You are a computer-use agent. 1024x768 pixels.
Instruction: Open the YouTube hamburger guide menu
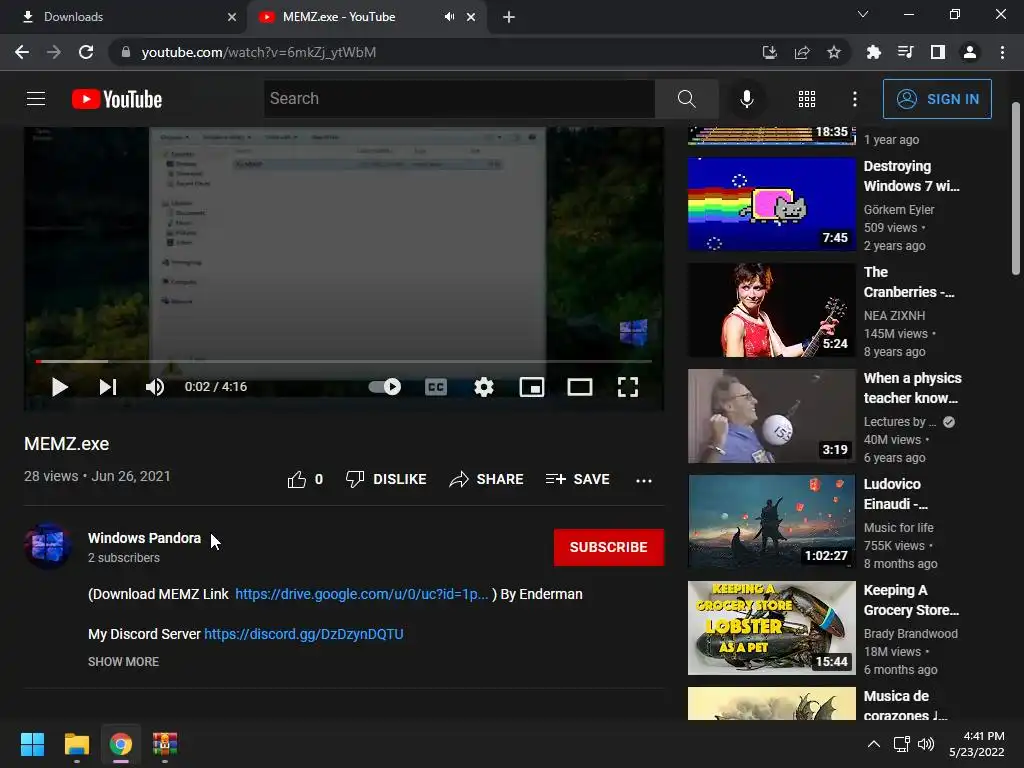pos(36,99)
